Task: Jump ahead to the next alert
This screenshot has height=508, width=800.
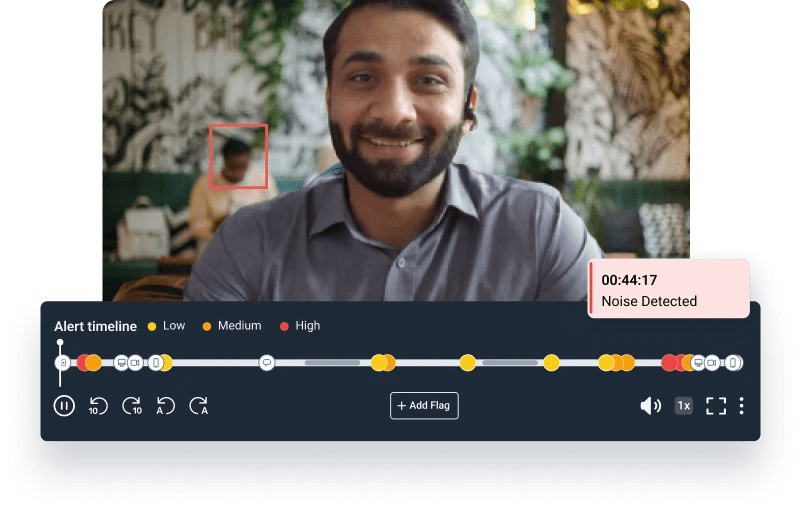Action: [199, 406]
